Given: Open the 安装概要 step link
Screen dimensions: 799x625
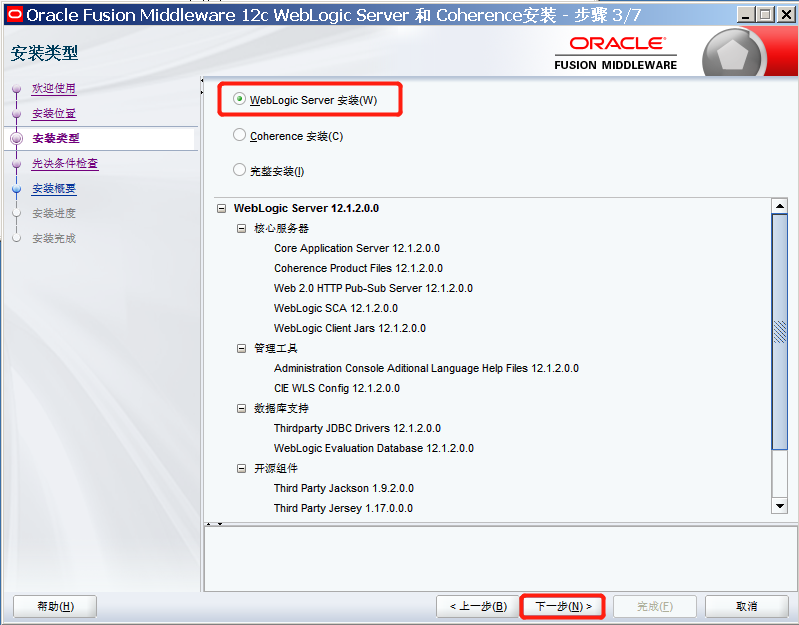Looking at the screenshot, I should 54,188.
